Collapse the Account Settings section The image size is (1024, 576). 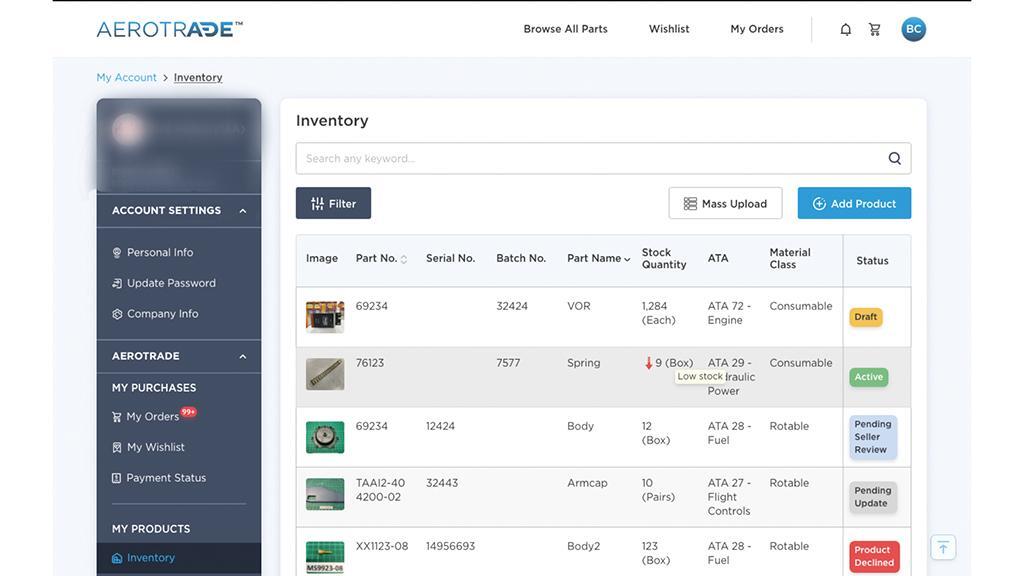coord(242,211)
